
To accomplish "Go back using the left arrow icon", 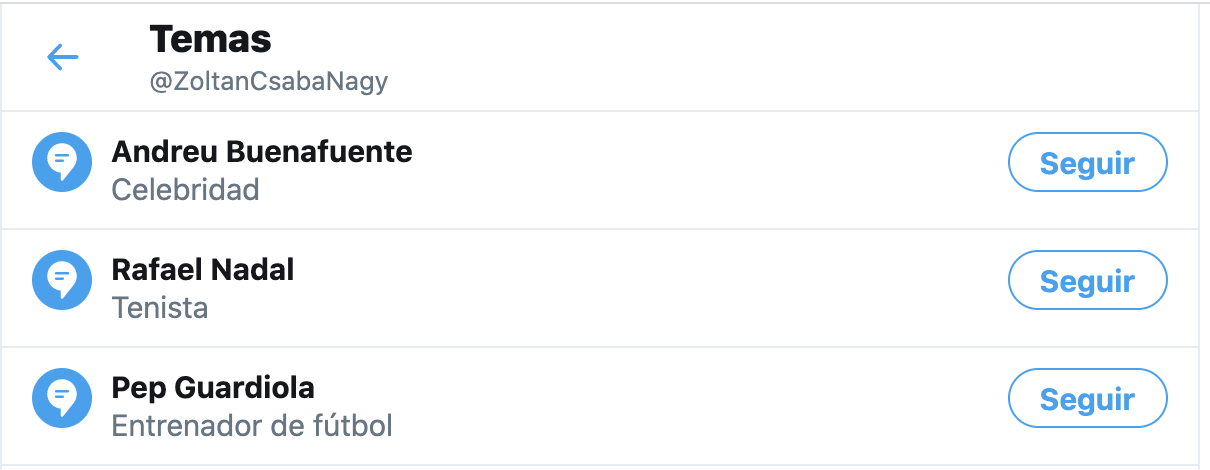I will pyautogui.click(x=63, y=57).
